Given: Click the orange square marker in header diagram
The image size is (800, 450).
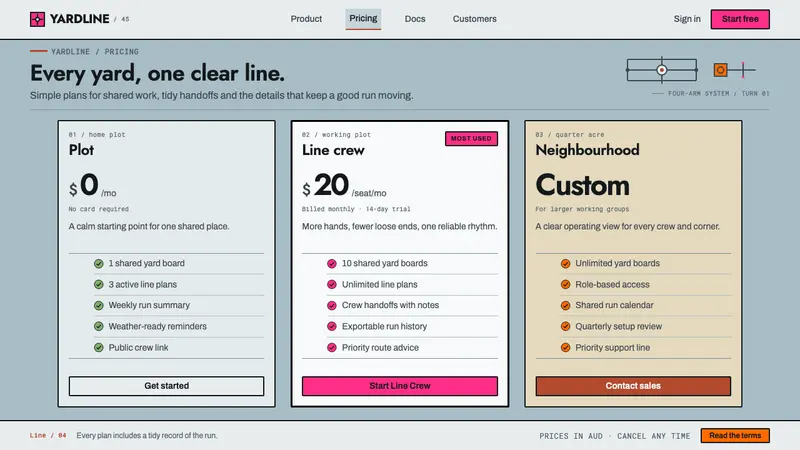Looking at the screenshot, I should coord(720,70).
